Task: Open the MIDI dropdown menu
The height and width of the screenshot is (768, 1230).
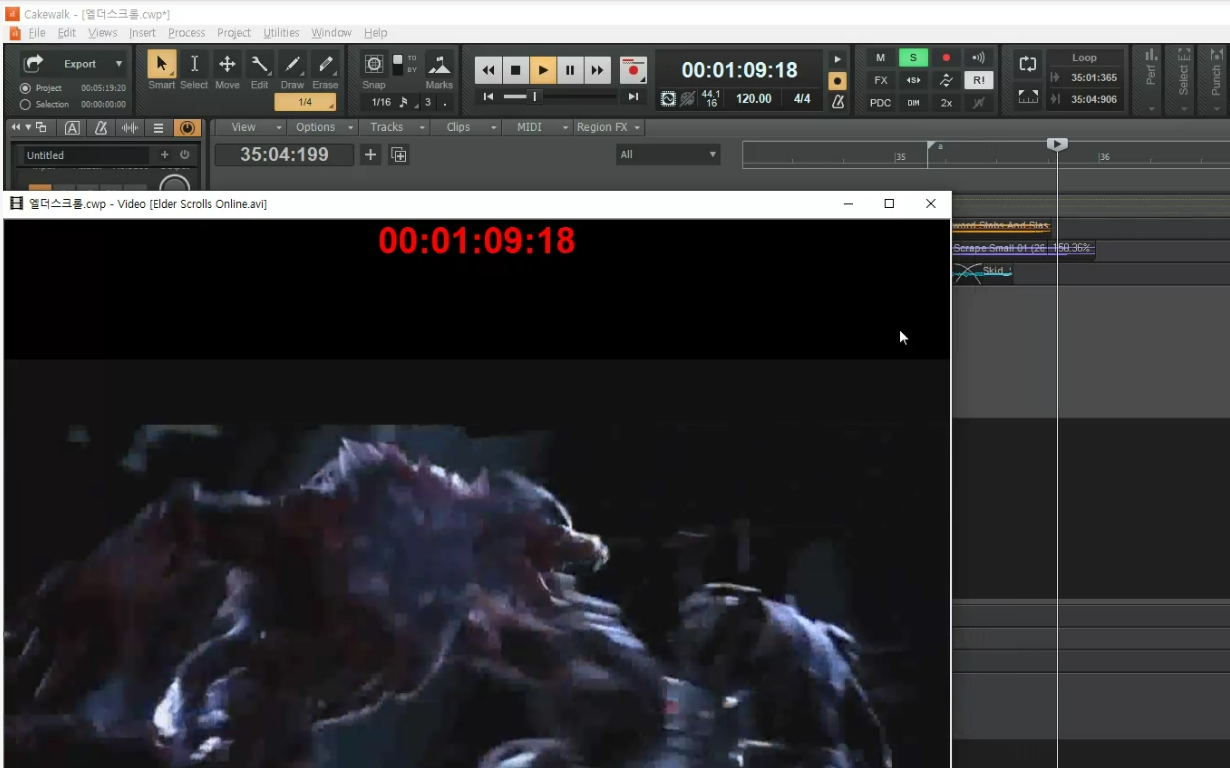Action: 538,127
